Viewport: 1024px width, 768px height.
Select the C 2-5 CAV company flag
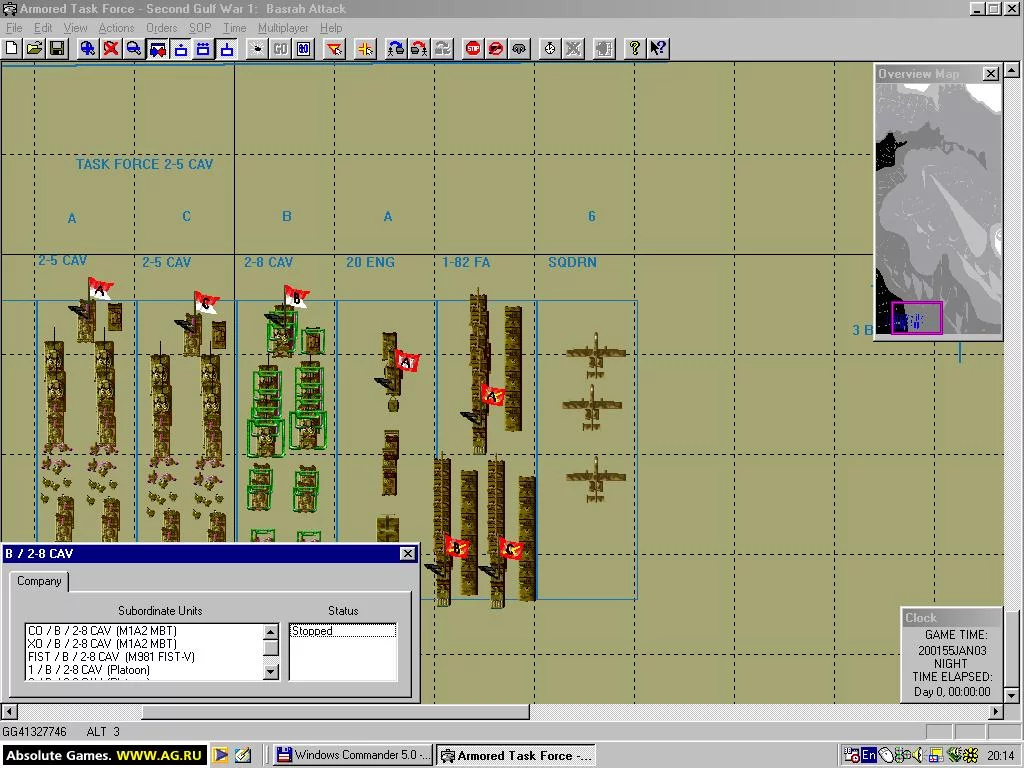[x=206, y=302]
